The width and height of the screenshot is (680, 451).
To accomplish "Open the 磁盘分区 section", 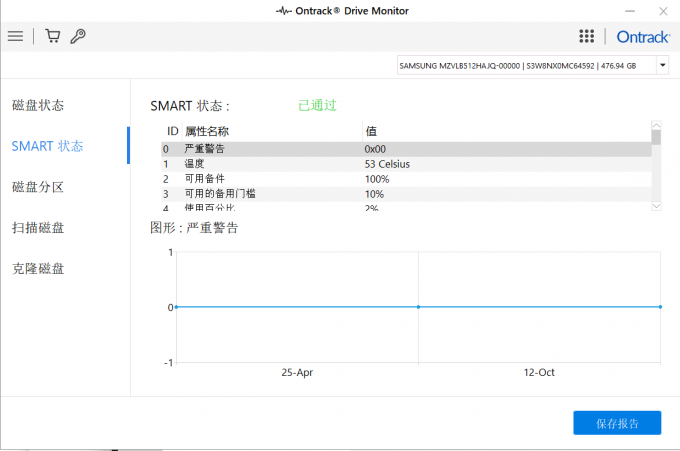I will (x=38, y=187).
